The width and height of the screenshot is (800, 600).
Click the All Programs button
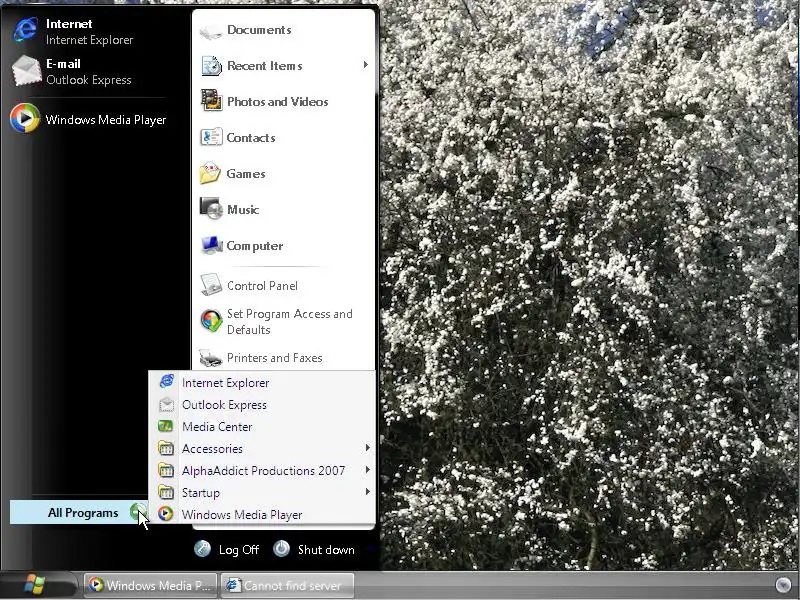pos(79,512)
